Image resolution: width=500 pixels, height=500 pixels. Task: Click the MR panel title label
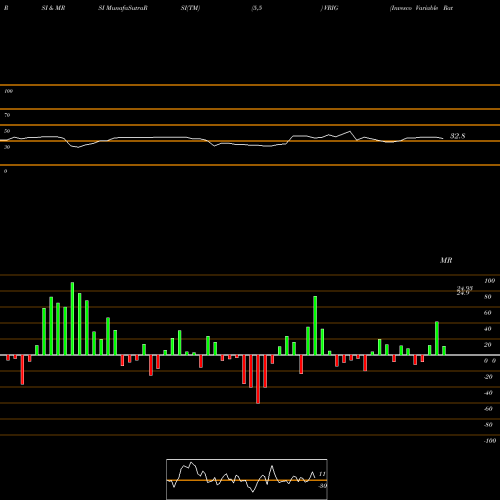pyautogui.click(x=446, y=260)
